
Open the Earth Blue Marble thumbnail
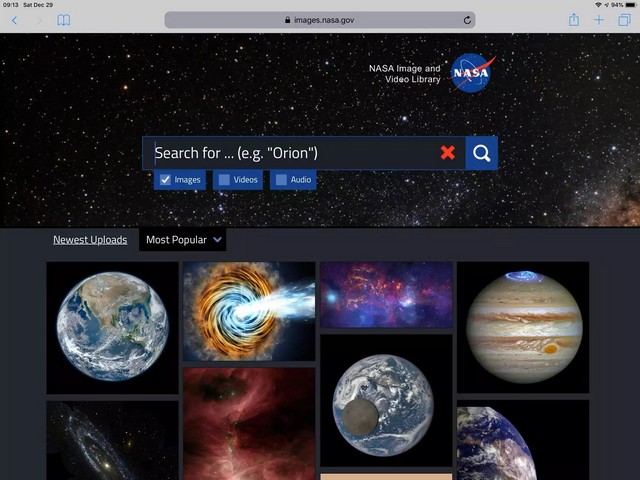112,328
